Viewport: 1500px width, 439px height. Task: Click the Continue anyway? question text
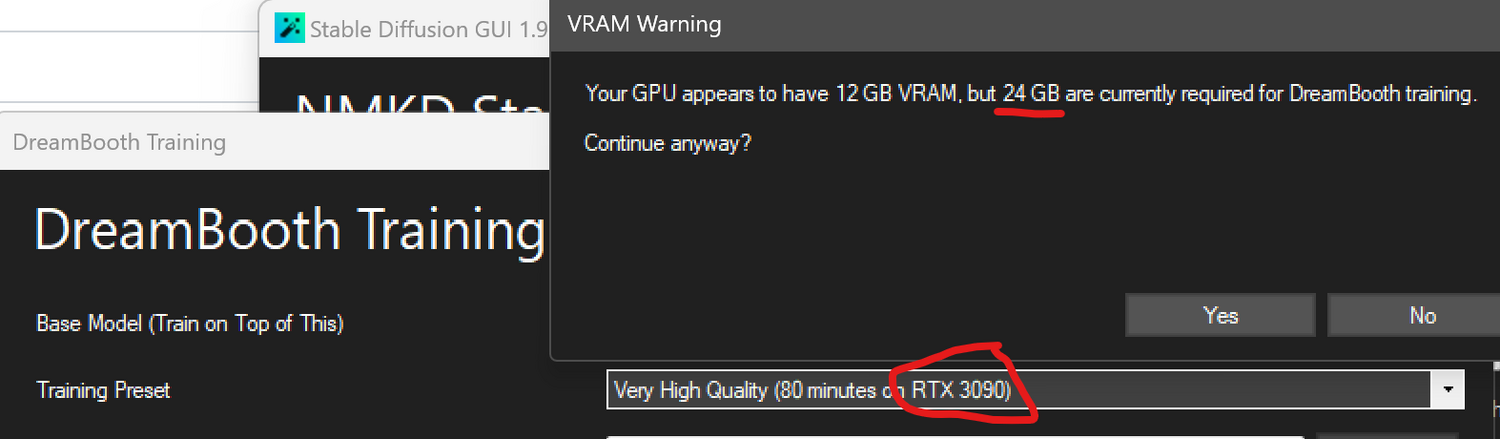pos(667,143)
